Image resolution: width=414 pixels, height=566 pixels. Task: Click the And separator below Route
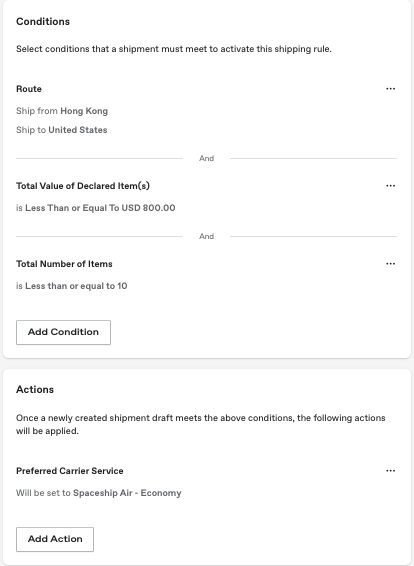coord(206,158)
